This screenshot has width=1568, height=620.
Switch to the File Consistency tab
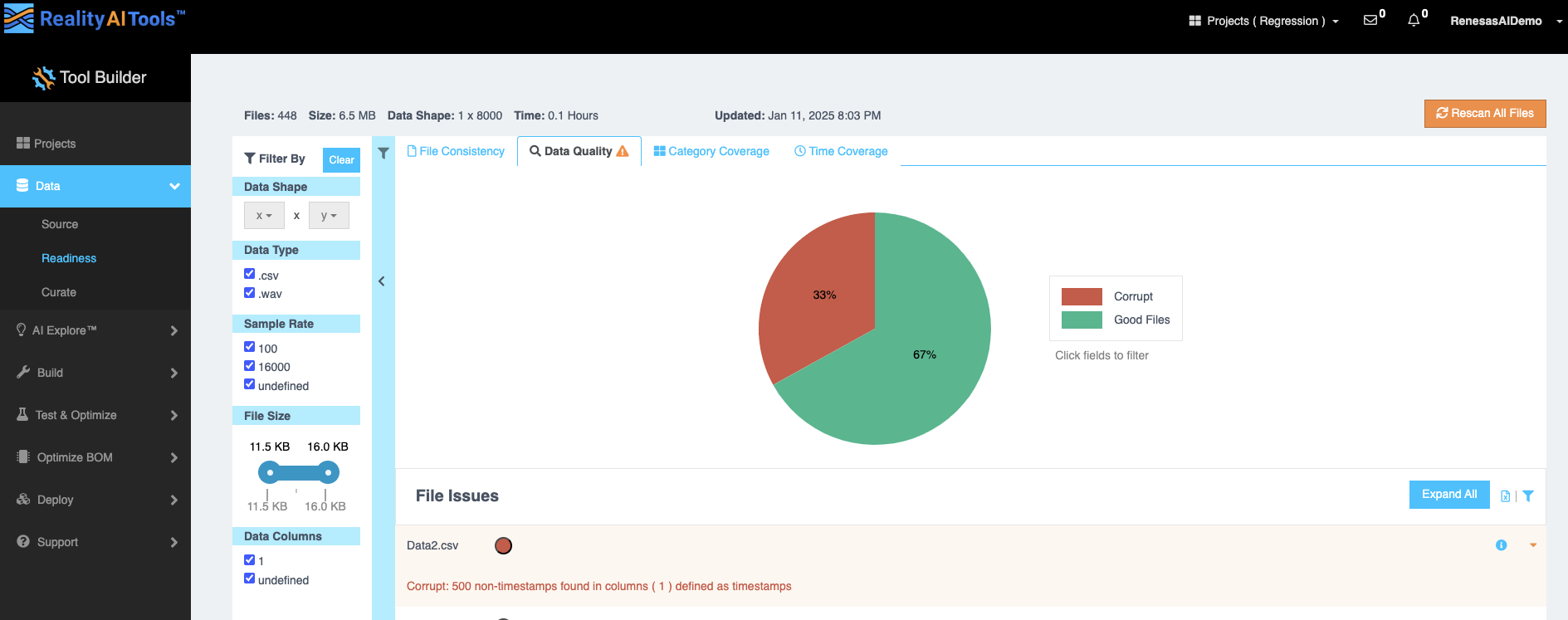(456, 151)
